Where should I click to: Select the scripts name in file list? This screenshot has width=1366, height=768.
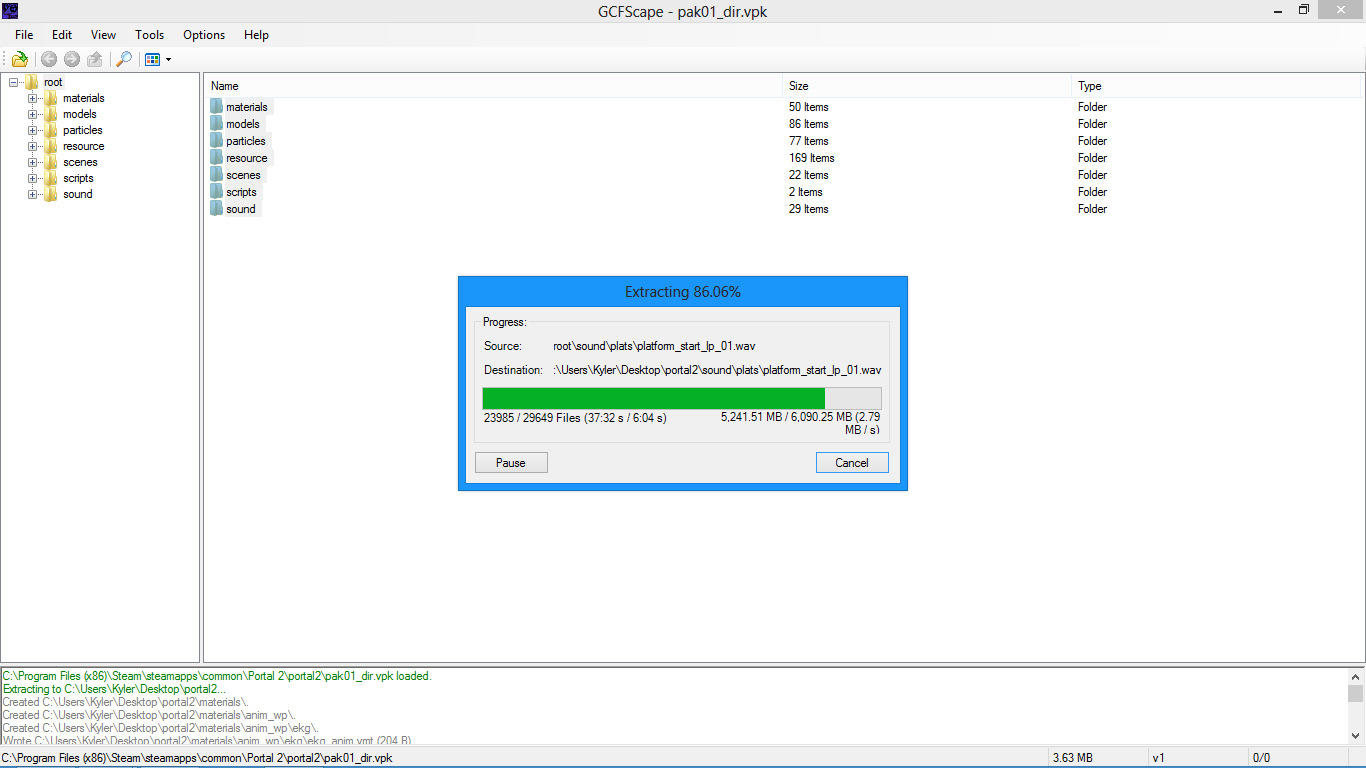tap(241, 192)
